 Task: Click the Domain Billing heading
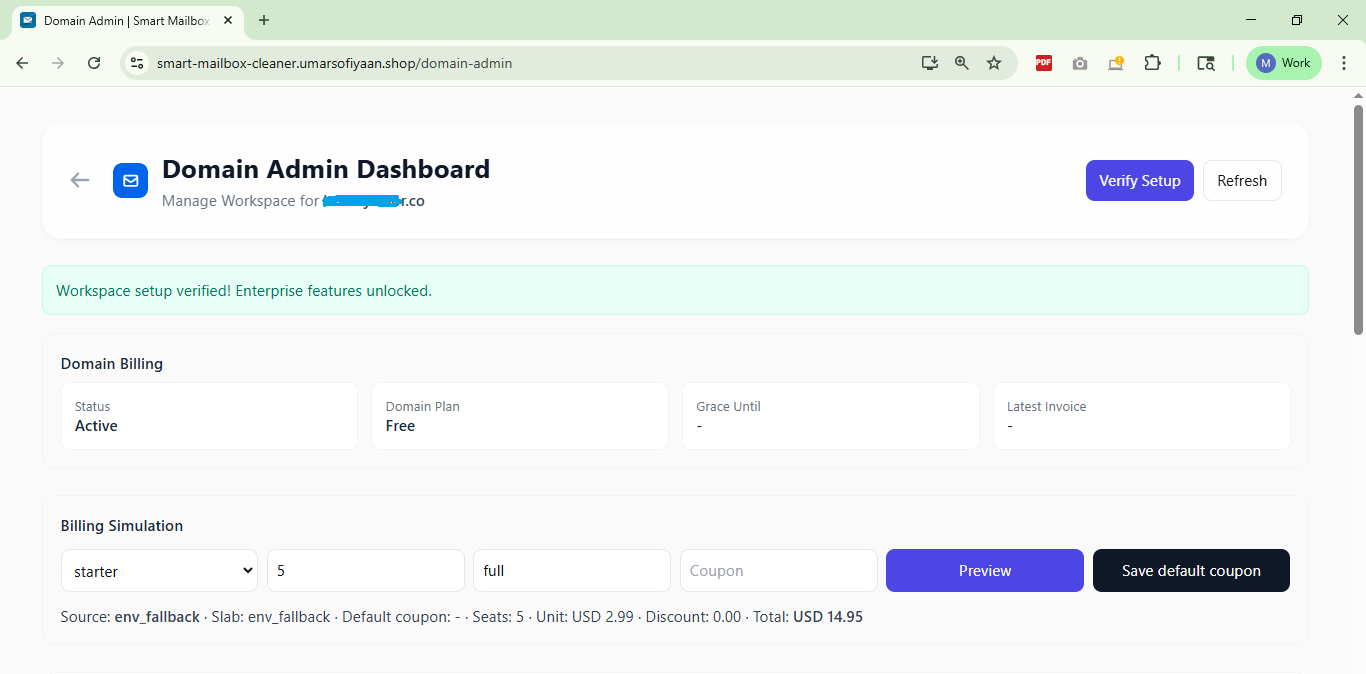pyautogui.click(x=112, y=364)
